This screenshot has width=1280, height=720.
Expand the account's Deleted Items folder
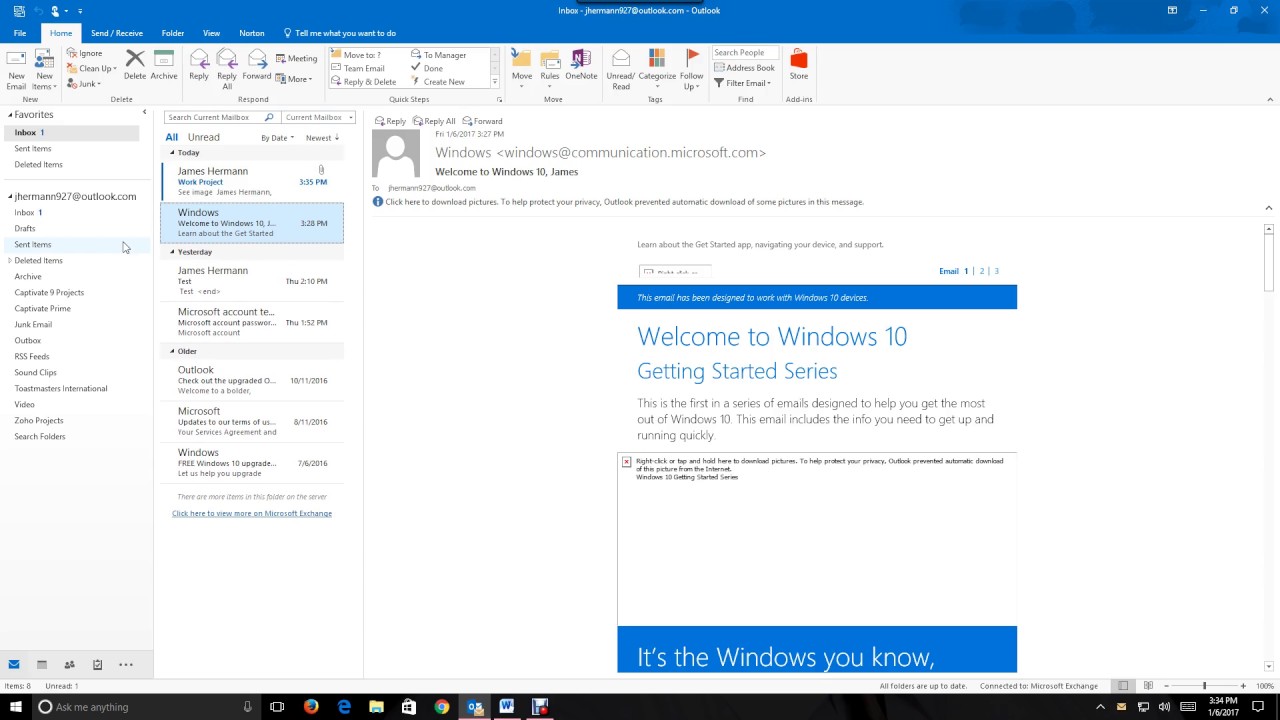(10, 261)
